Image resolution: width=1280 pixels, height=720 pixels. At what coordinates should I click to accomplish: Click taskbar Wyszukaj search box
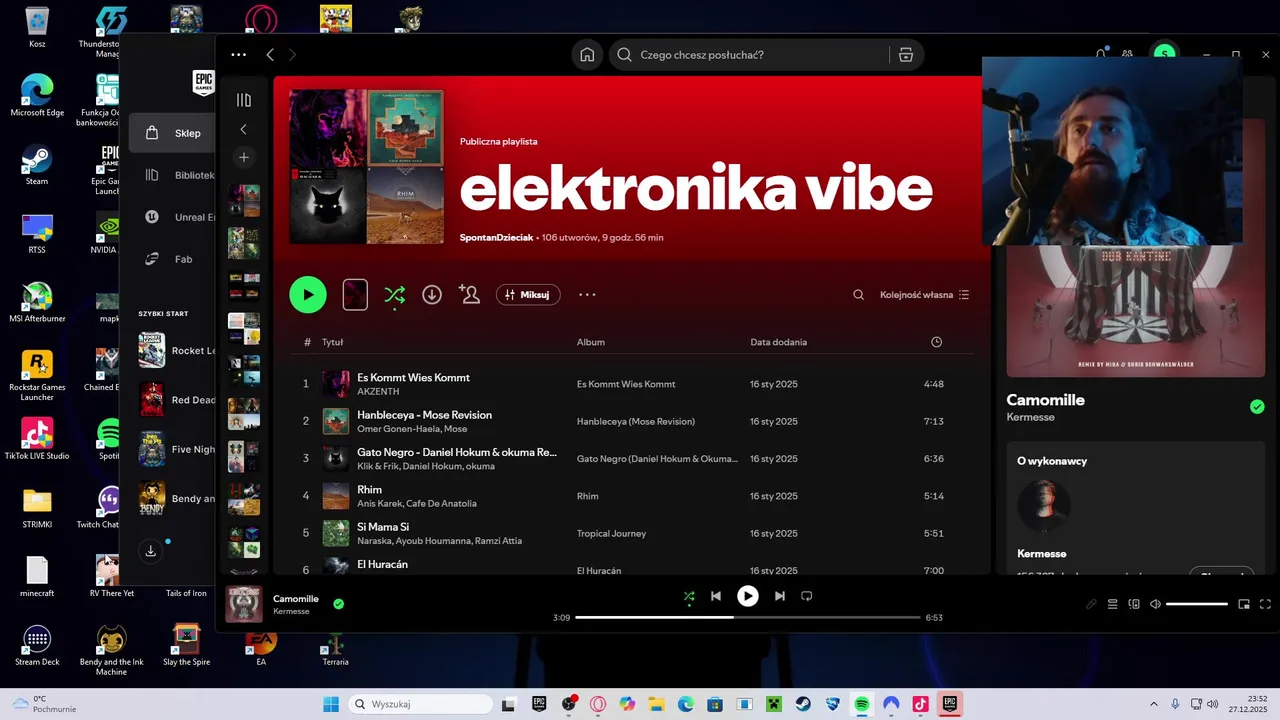click(420, 704)
